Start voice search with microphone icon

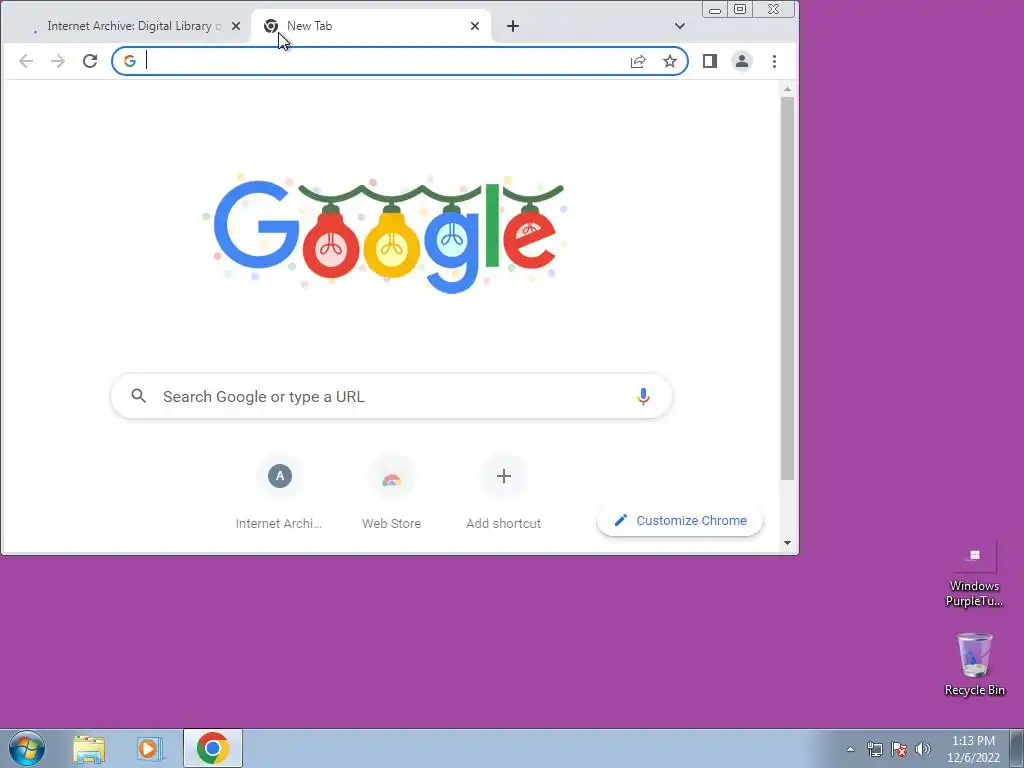[643, 396]
